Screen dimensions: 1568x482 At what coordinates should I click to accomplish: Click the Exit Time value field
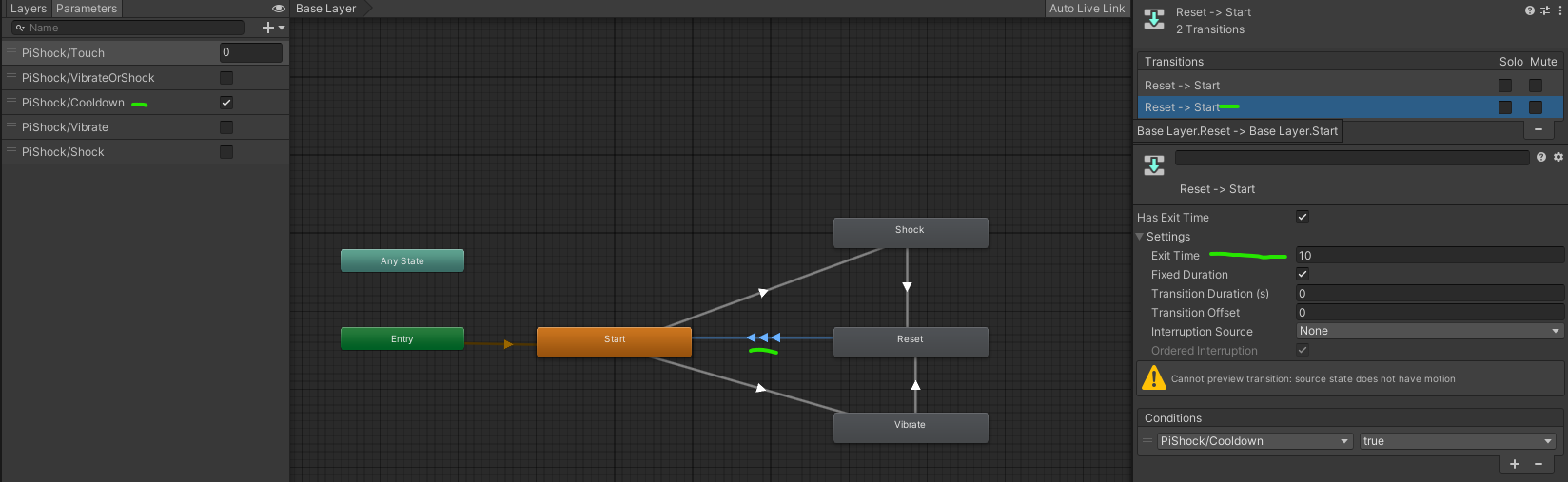(1430, 255)
